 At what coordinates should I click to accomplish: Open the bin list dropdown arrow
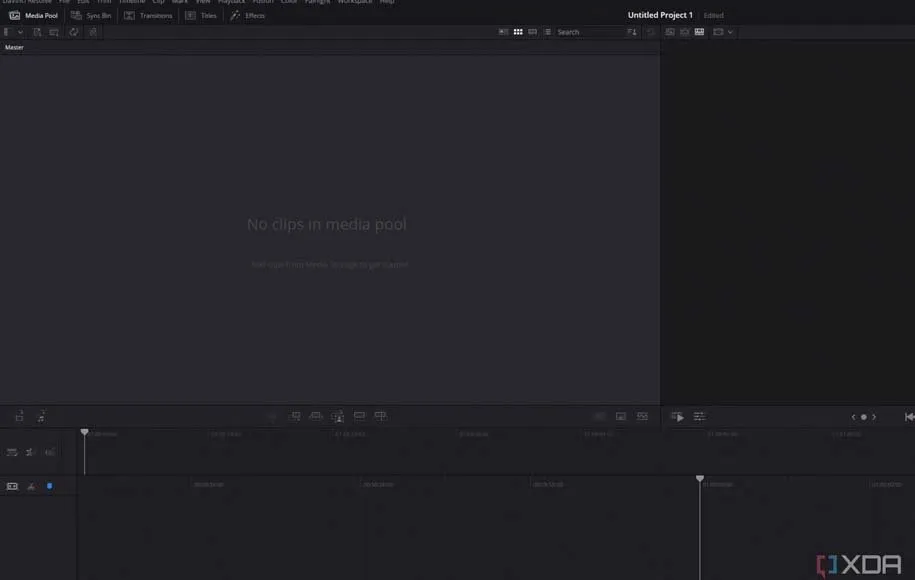pos(20,32)
